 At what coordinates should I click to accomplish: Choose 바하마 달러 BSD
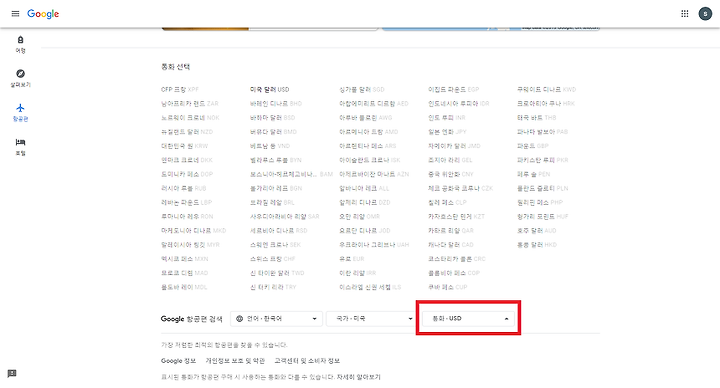pyautogui.click(x=272, y=118)
